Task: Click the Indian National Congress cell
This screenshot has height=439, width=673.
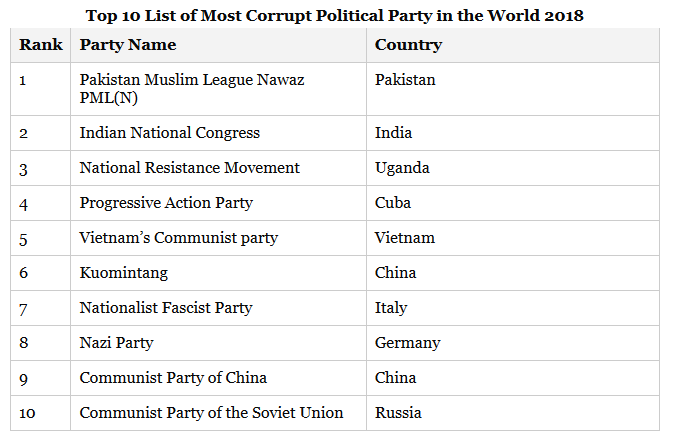Action: (x=170, y=133)
